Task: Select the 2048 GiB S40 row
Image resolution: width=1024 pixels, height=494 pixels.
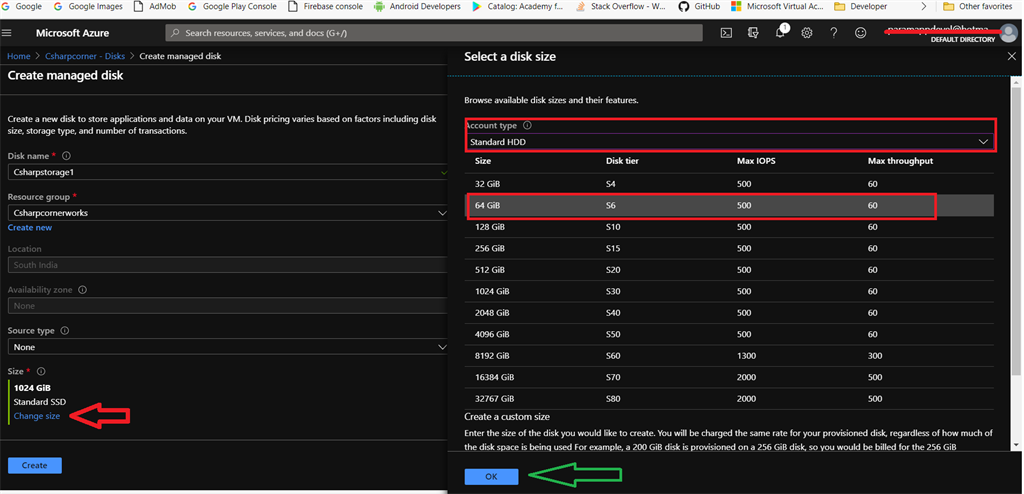Action: [729, 312]
